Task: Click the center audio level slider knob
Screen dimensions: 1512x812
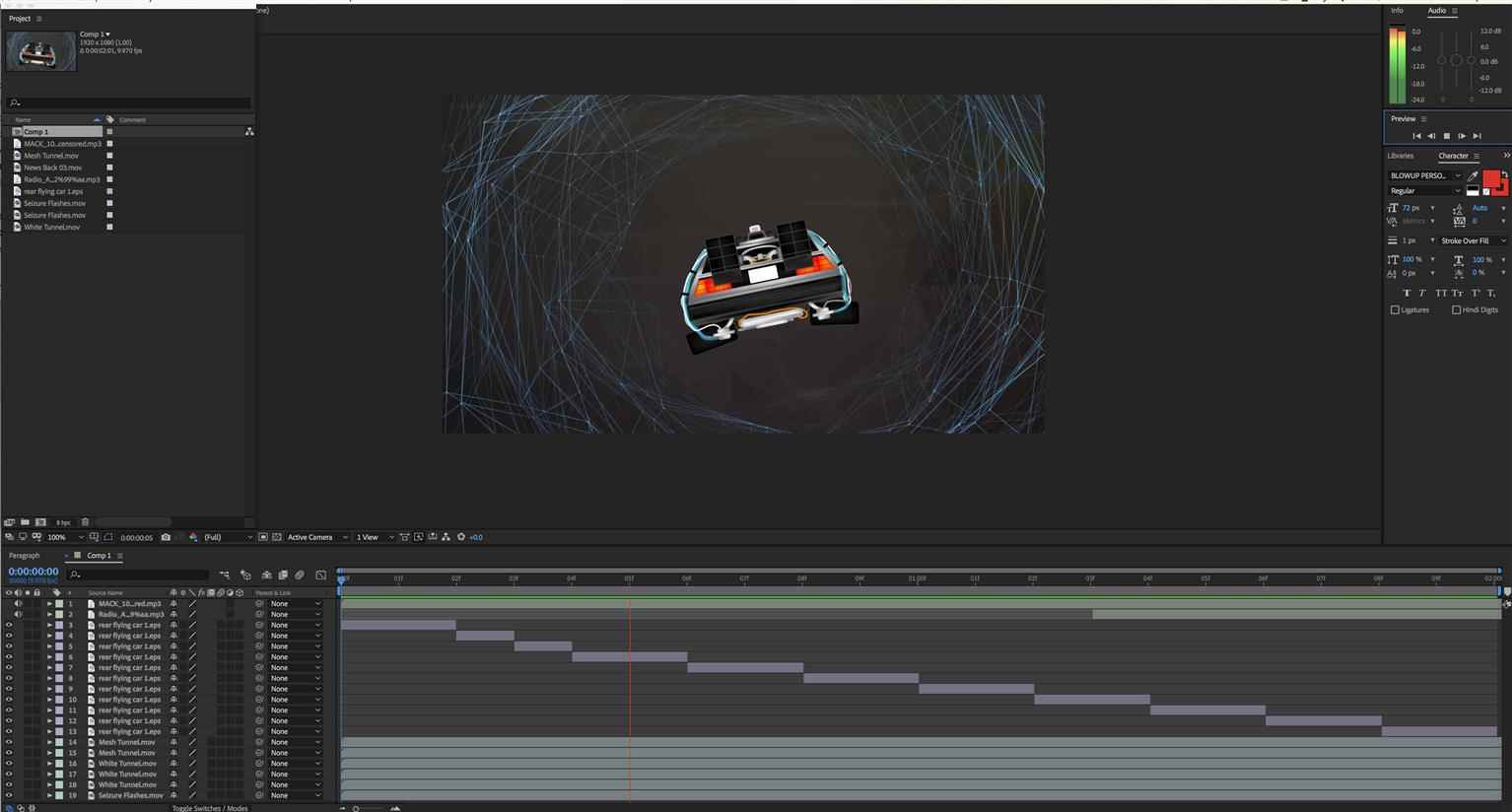Action: coord(1456,60)
